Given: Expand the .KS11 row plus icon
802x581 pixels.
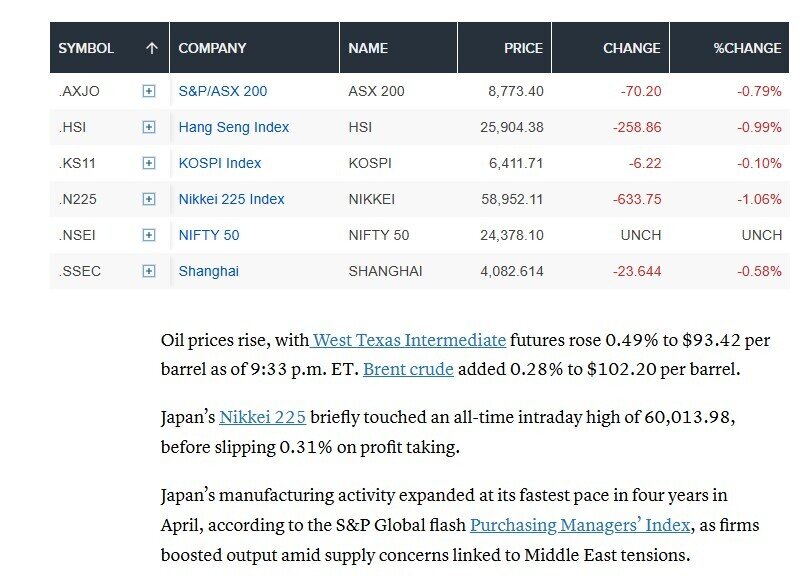Looking at the screenshot, I should point(149,163).
